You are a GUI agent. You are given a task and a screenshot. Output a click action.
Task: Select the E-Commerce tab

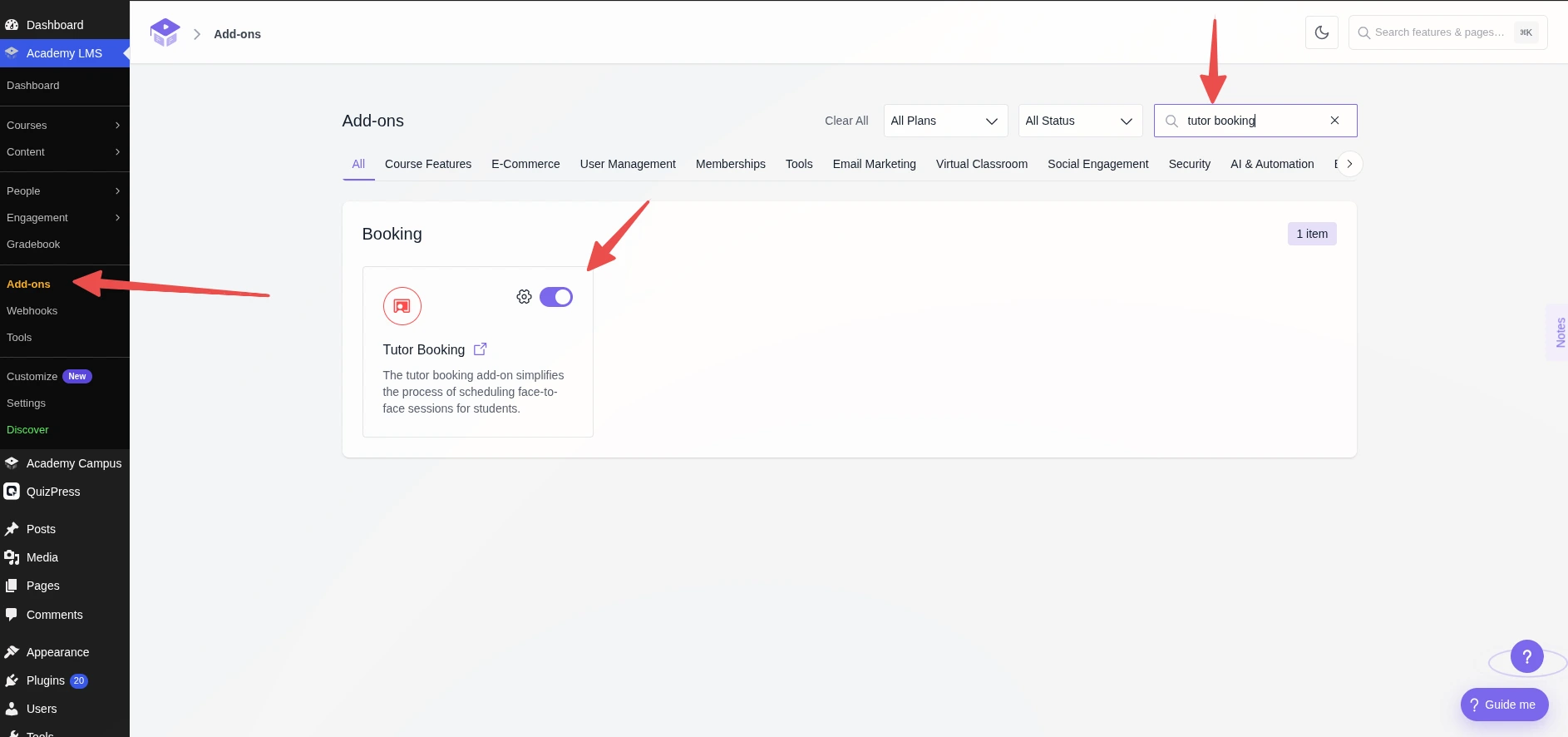click(525, 164)
